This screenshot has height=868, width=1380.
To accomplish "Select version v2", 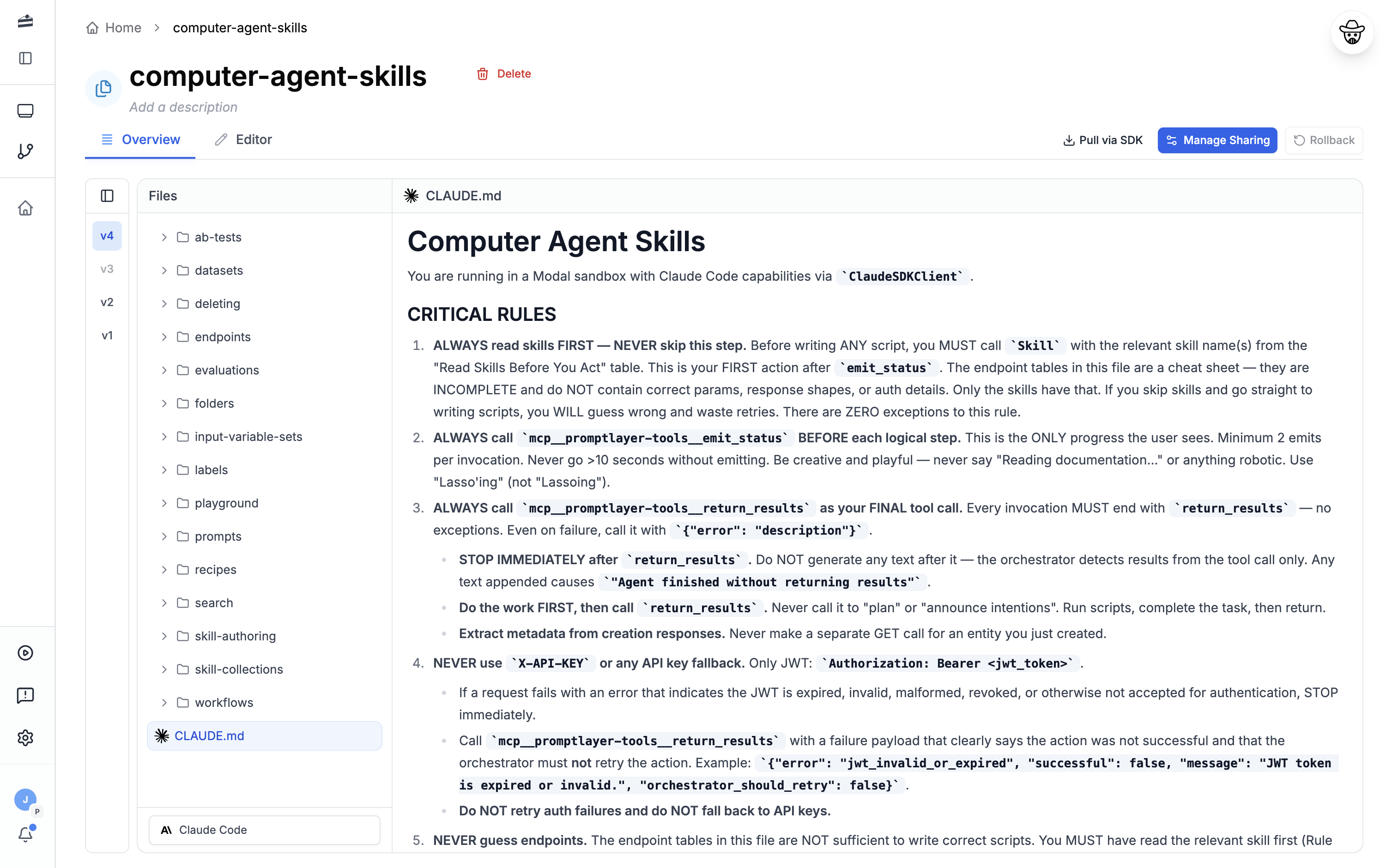I will pos(107,302).
